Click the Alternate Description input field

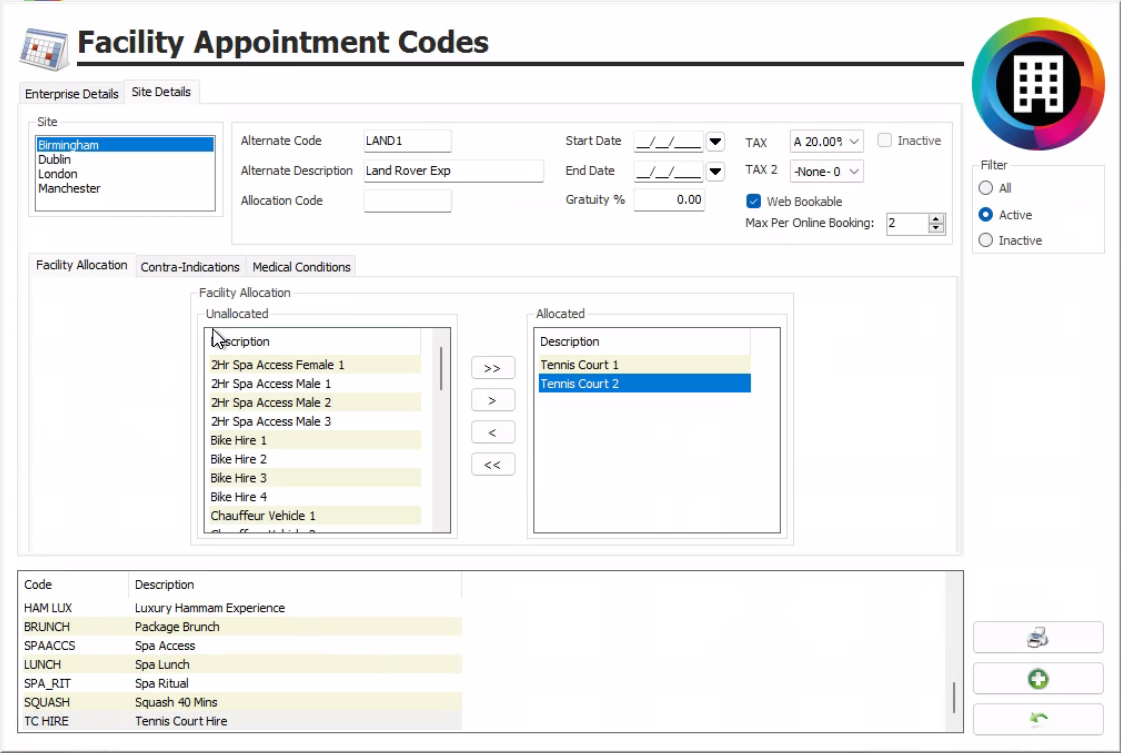453,171
